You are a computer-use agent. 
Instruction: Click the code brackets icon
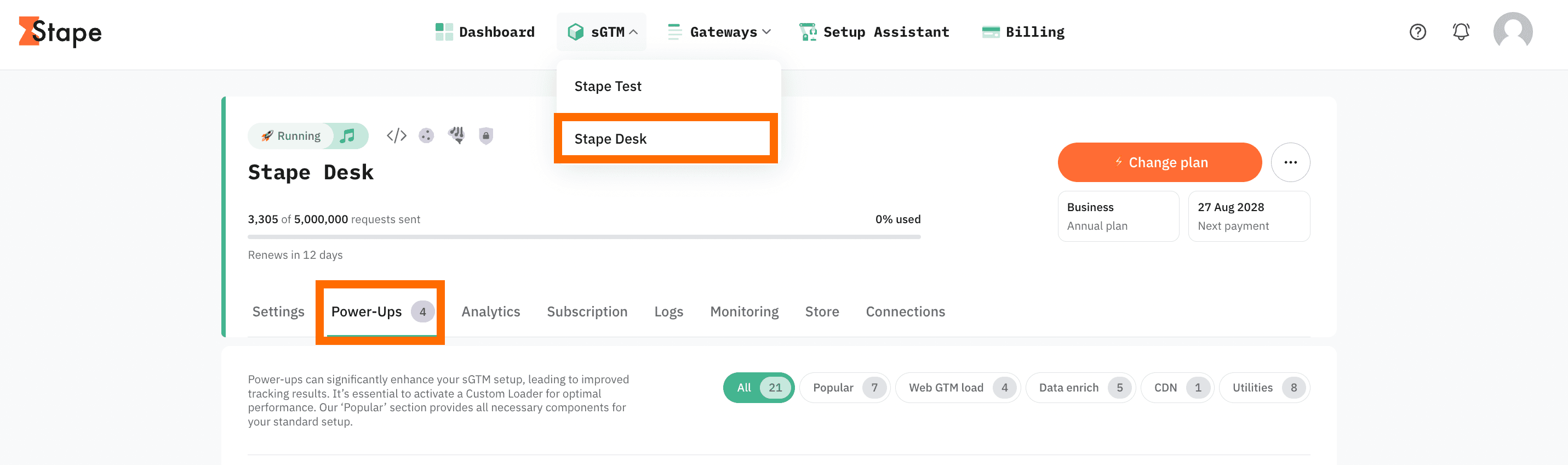coord(396,135)
